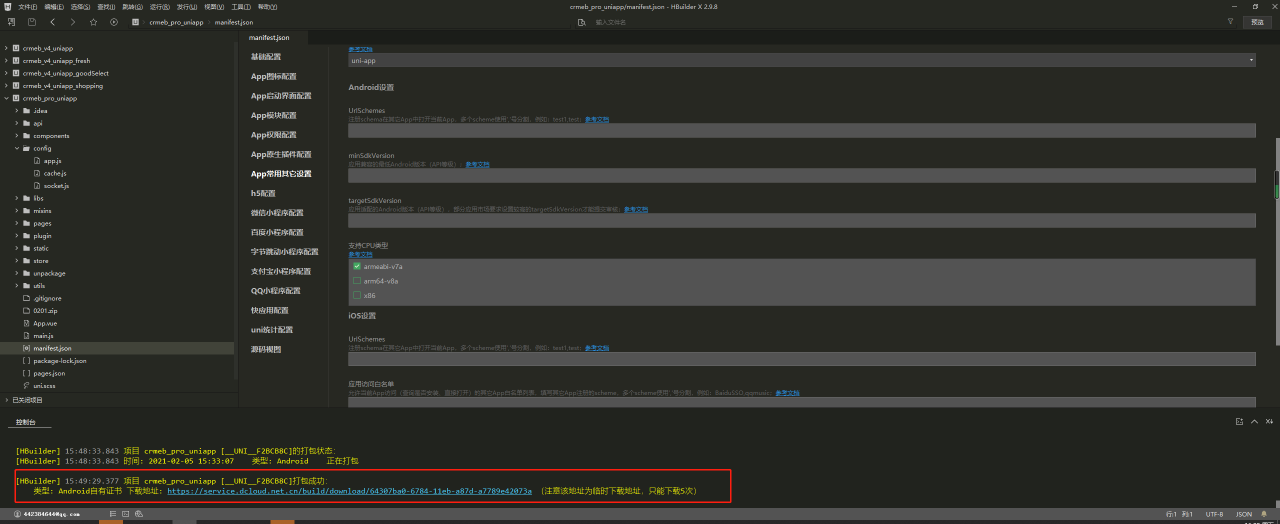The width and height of the screenshot is (1280, 524).
Task: Expand the pages folder
Action: (17, 223)
